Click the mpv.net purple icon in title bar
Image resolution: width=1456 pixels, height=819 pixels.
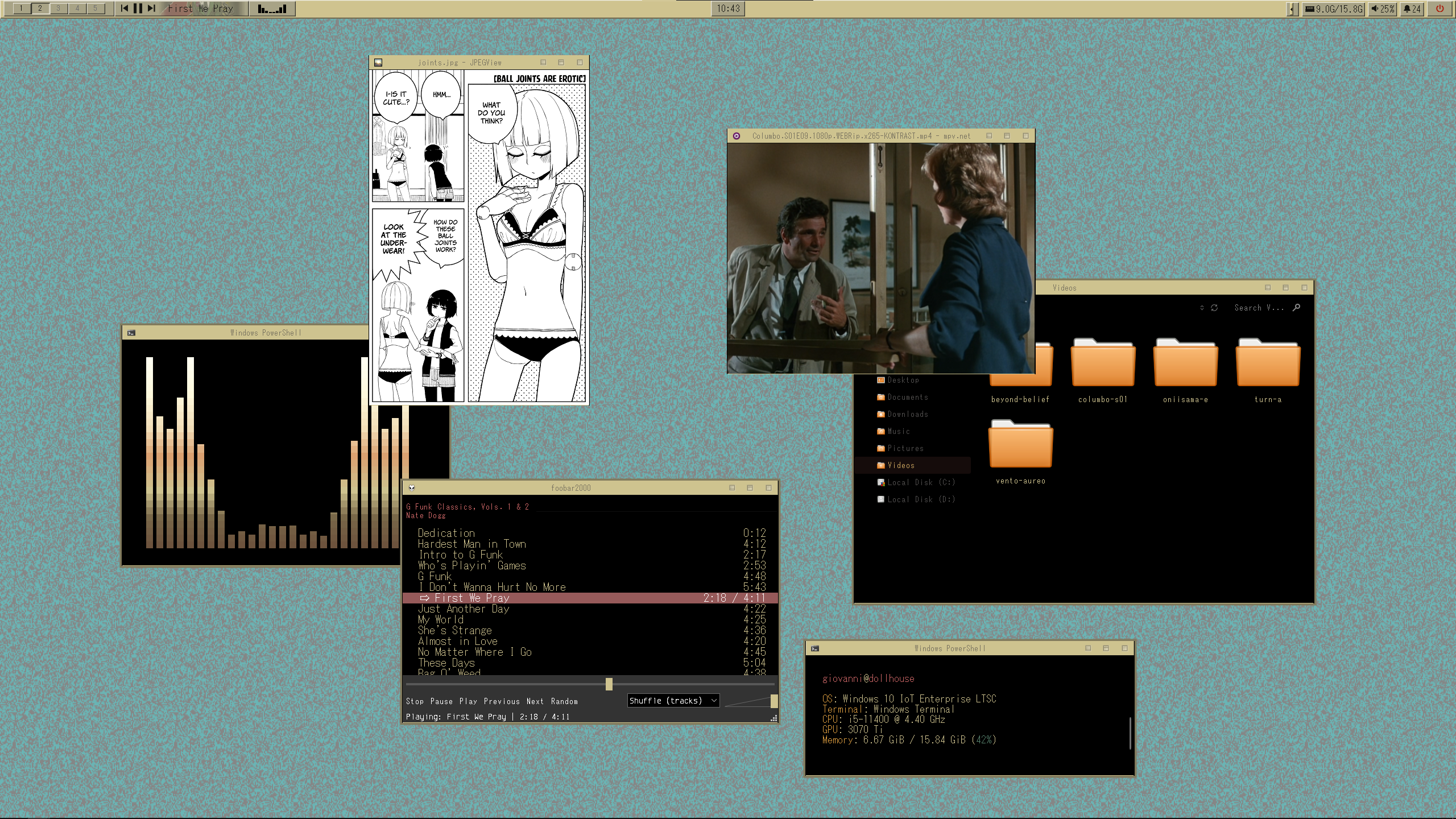pyautogui.click(x=737, y=136)
